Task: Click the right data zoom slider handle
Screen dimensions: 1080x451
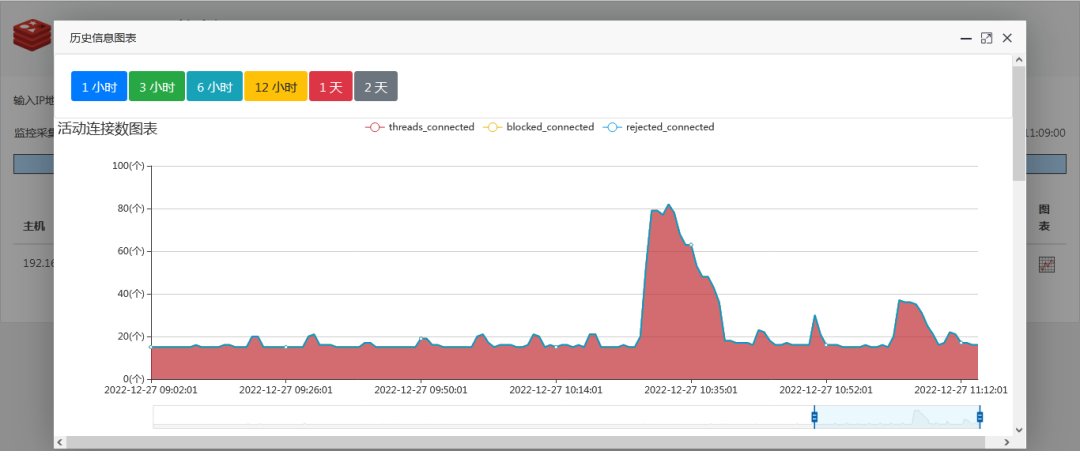Action: click(x=979, y=417)
